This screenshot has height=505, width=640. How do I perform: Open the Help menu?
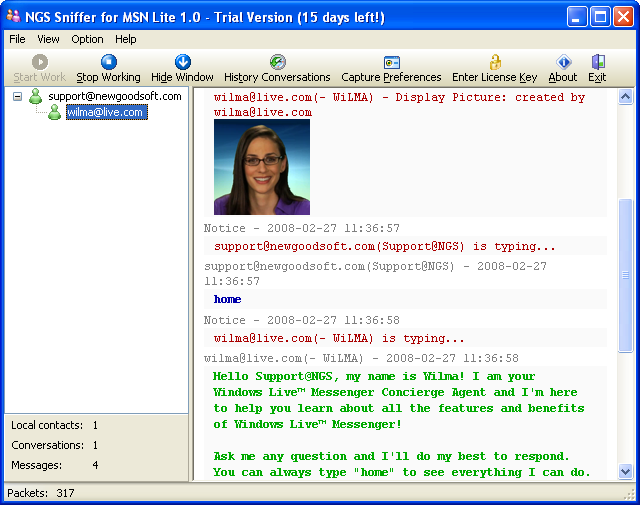pos(125,39)
